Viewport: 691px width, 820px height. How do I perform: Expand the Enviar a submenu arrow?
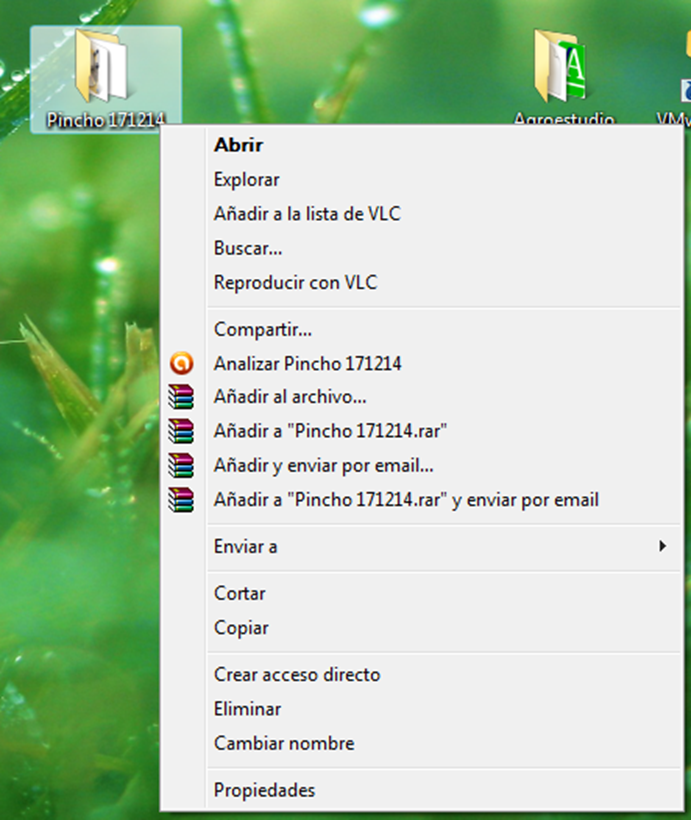662,546
